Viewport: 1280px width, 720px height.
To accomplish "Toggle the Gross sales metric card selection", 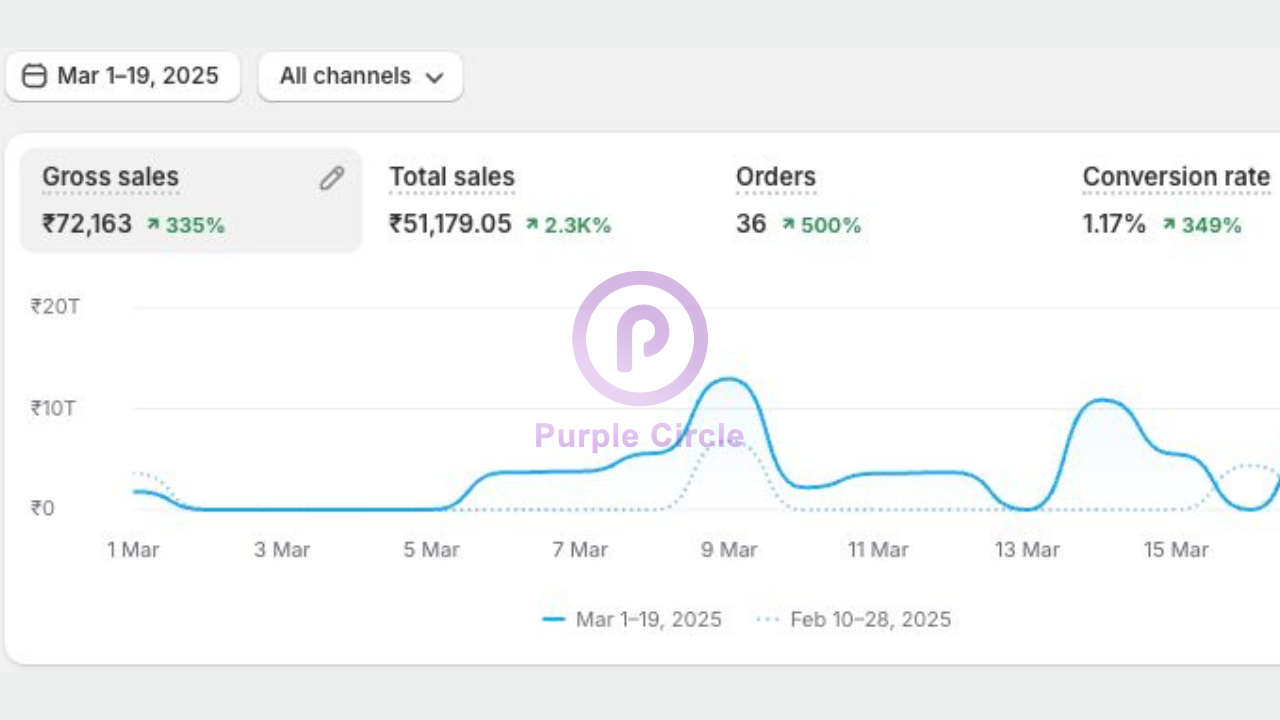I will 190,200.
